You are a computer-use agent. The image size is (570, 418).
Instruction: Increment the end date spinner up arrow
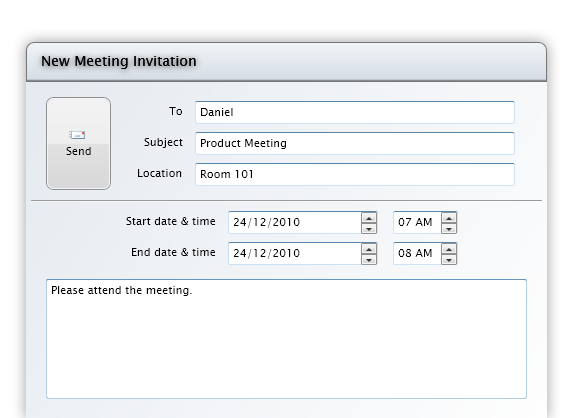point(369,249)
